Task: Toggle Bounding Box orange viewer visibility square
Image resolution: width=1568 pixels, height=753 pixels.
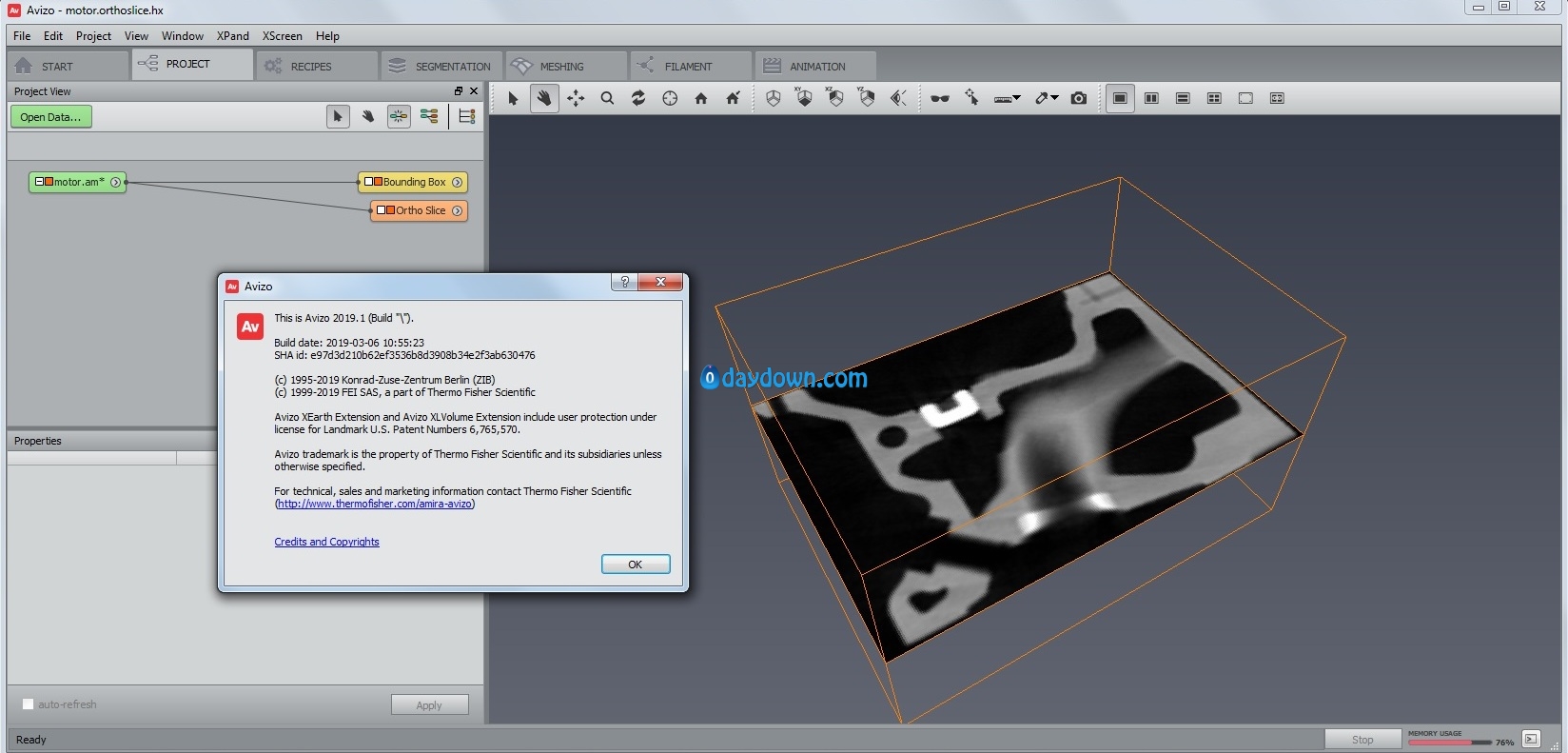Action: tap(379, 182)
